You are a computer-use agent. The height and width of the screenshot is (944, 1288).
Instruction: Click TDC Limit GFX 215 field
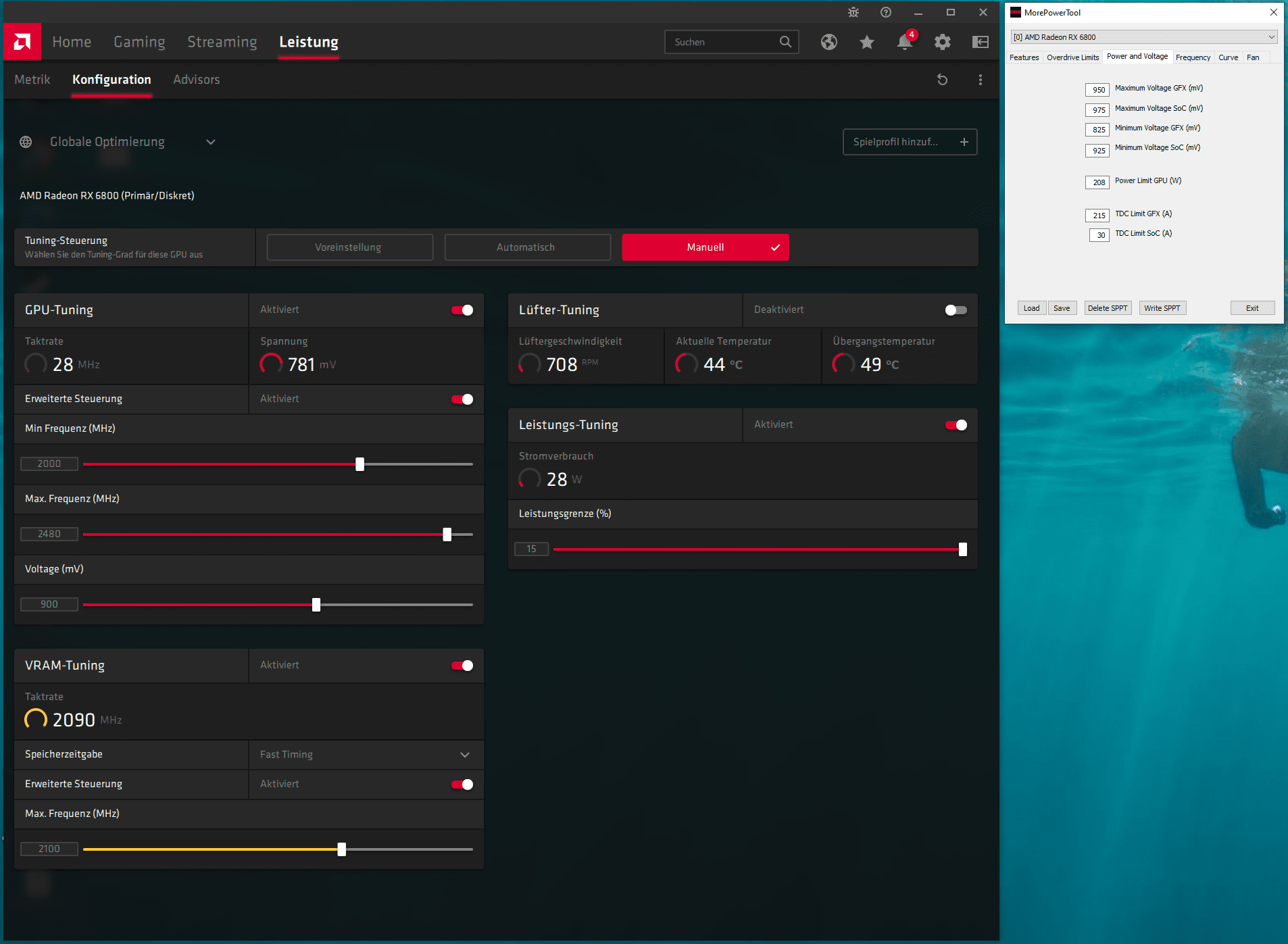(1097, 216)
